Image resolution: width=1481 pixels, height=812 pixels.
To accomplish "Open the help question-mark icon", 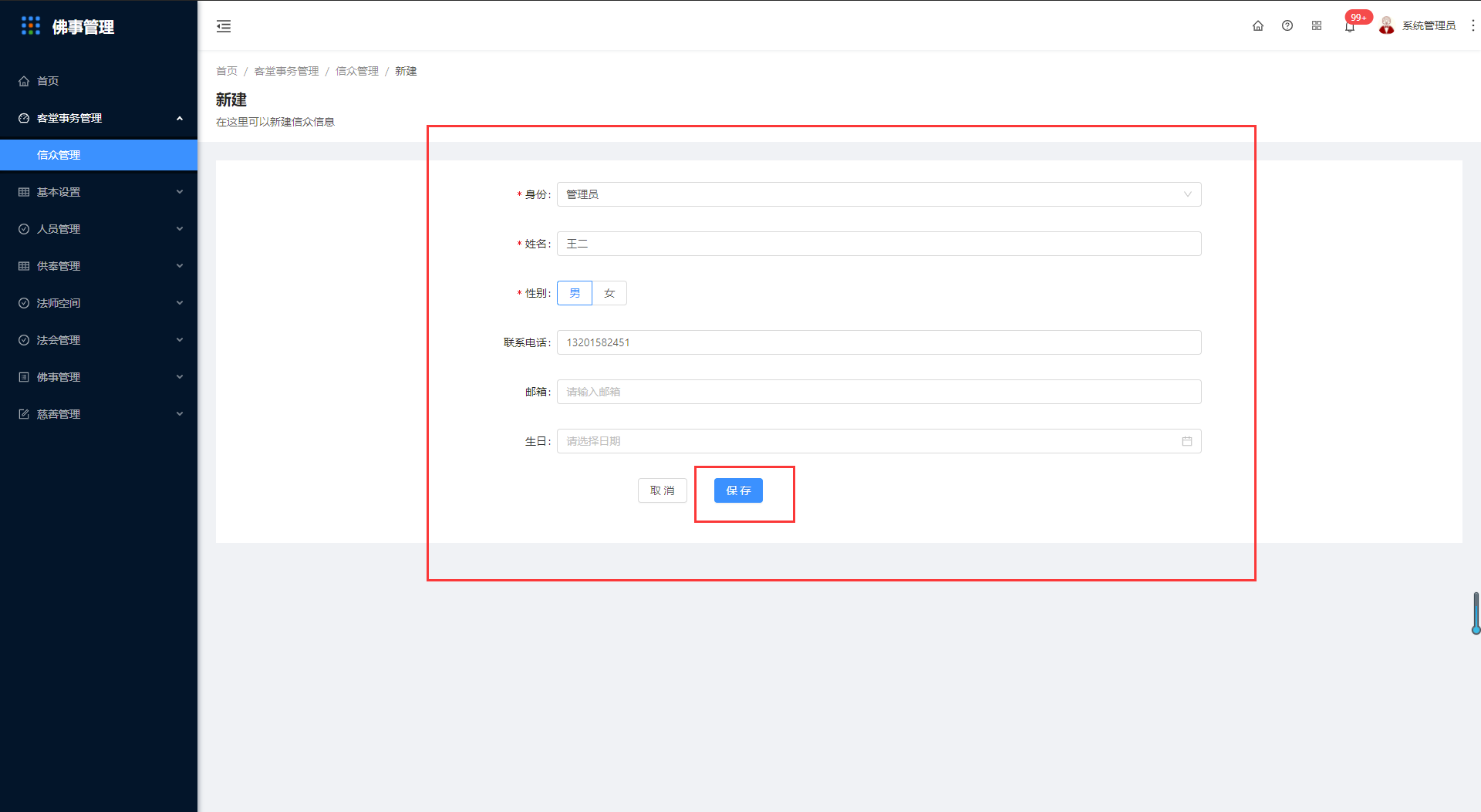I will point(1287,25).
